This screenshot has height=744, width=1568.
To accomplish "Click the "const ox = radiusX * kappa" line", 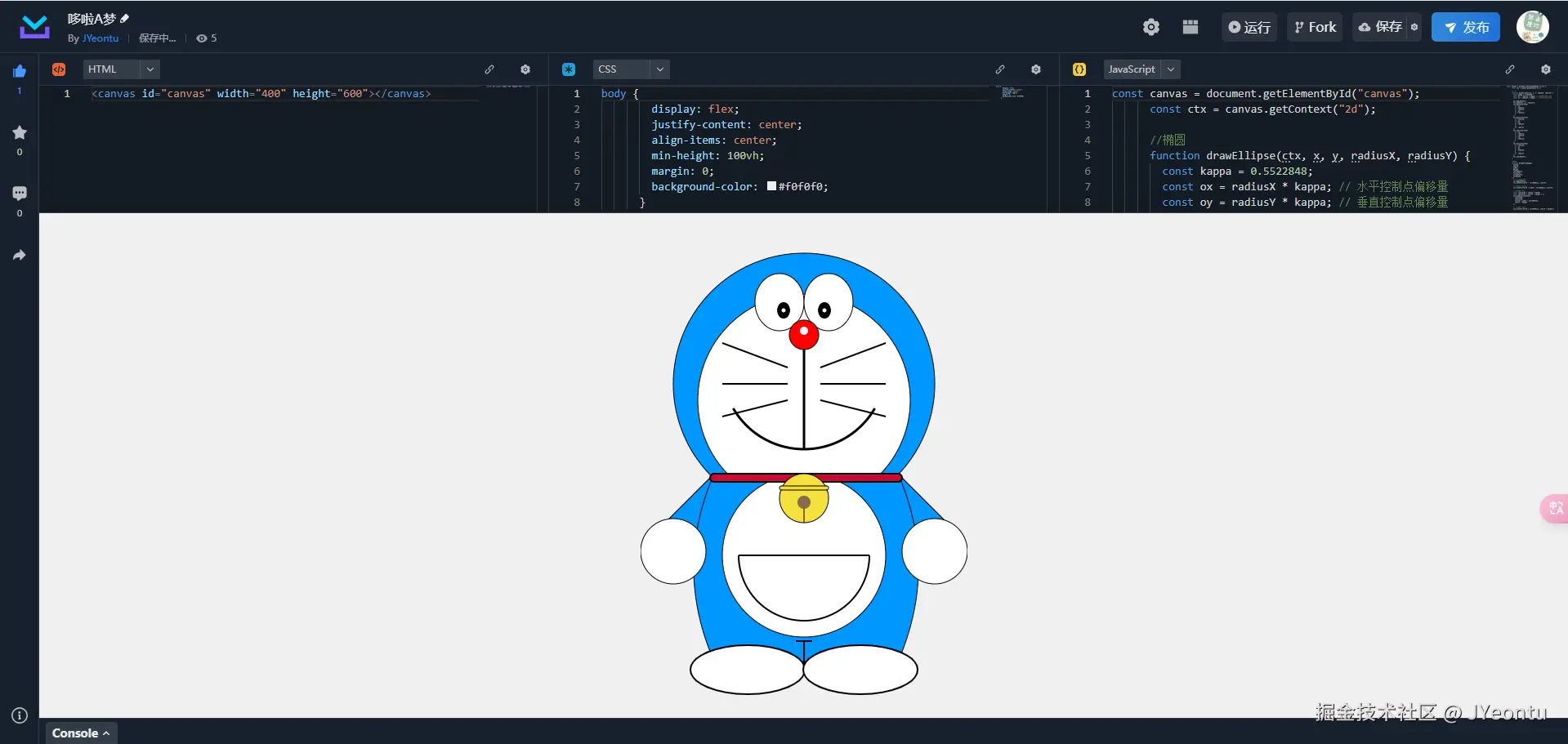I will 1305,187.
